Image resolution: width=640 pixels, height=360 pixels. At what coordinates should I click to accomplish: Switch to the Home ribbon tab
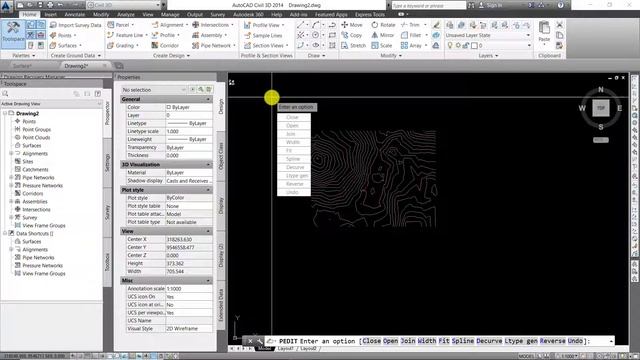(x=29, y=14)
